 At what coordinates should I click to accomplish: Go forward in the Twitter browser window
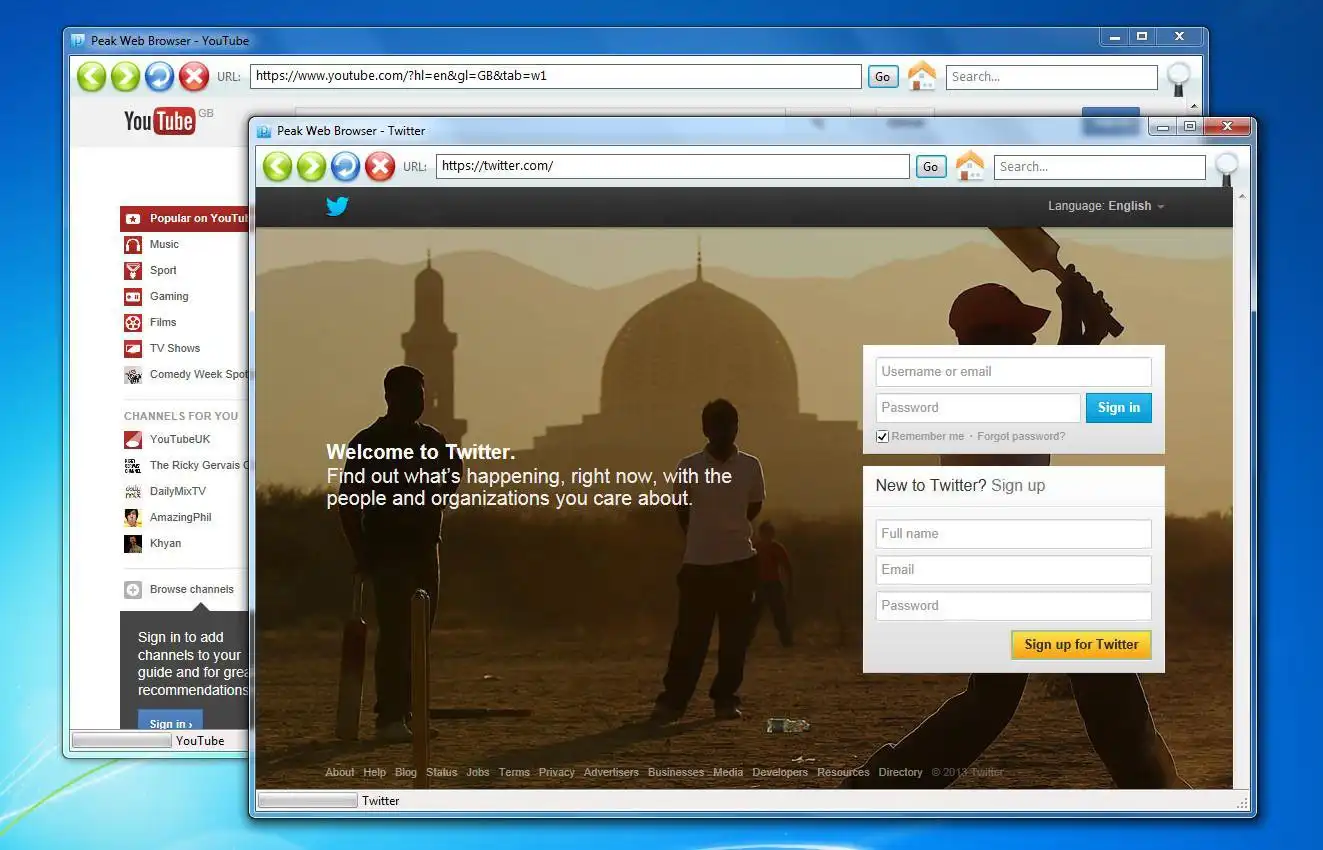pyautogui.click(x=312, y=167)
